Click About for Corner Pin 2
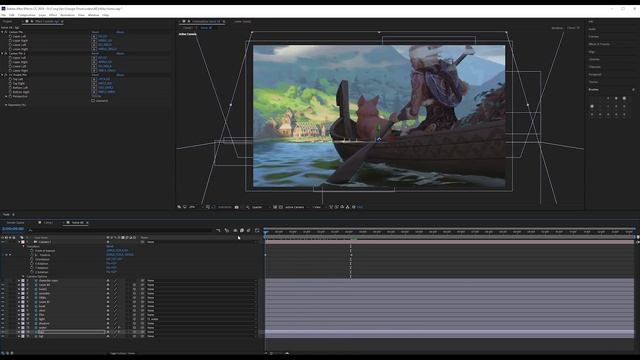This screenshot has width=640, height=360. pos(120,53)
